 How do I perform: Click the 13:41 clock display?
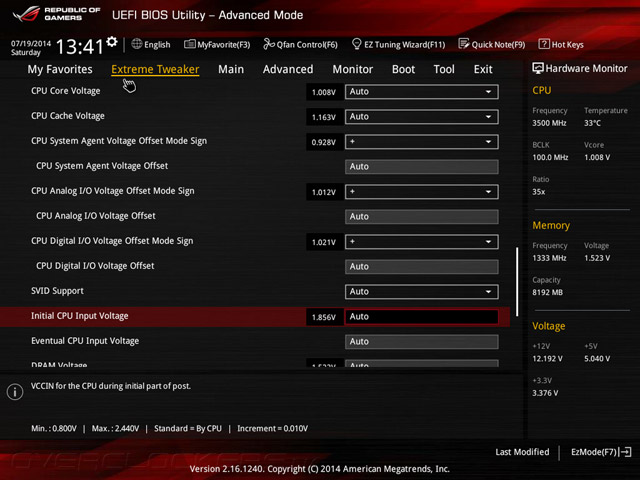click(x=80, y=47)
